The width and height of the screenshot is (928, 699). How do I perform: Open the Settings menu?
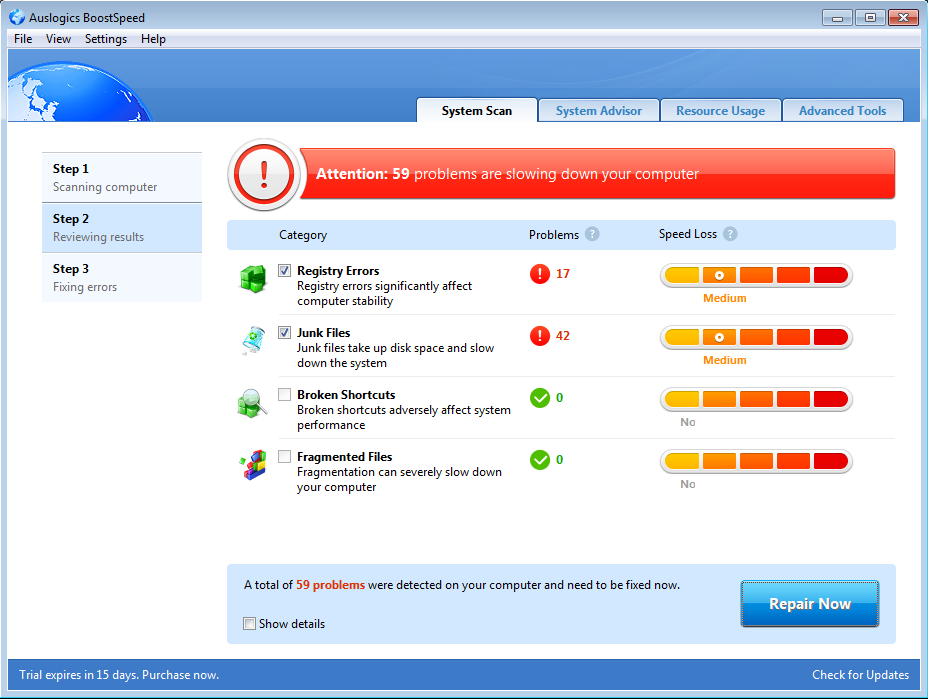[x=106, y=39]
